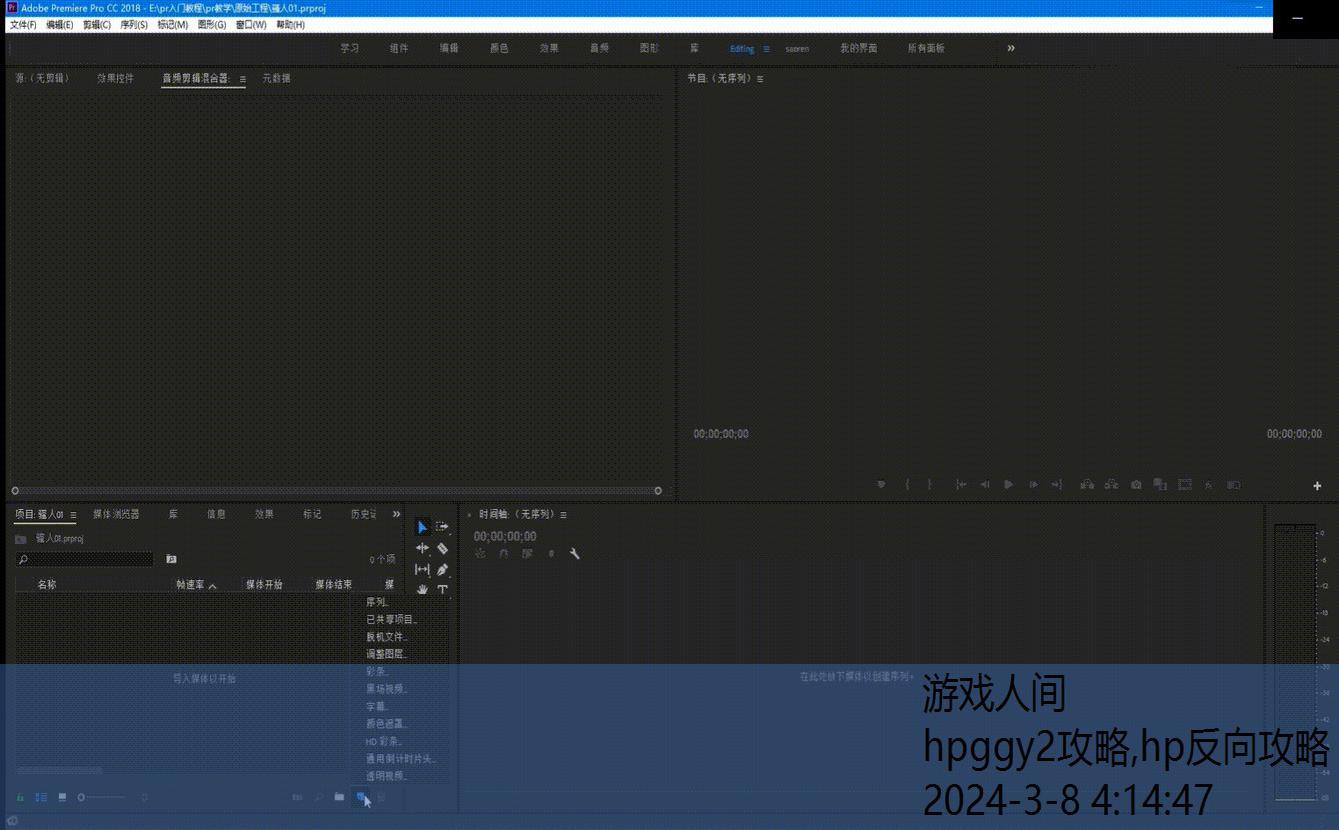Step back one frame in Program monitor
1339x830 pixels.
[985, 484]
